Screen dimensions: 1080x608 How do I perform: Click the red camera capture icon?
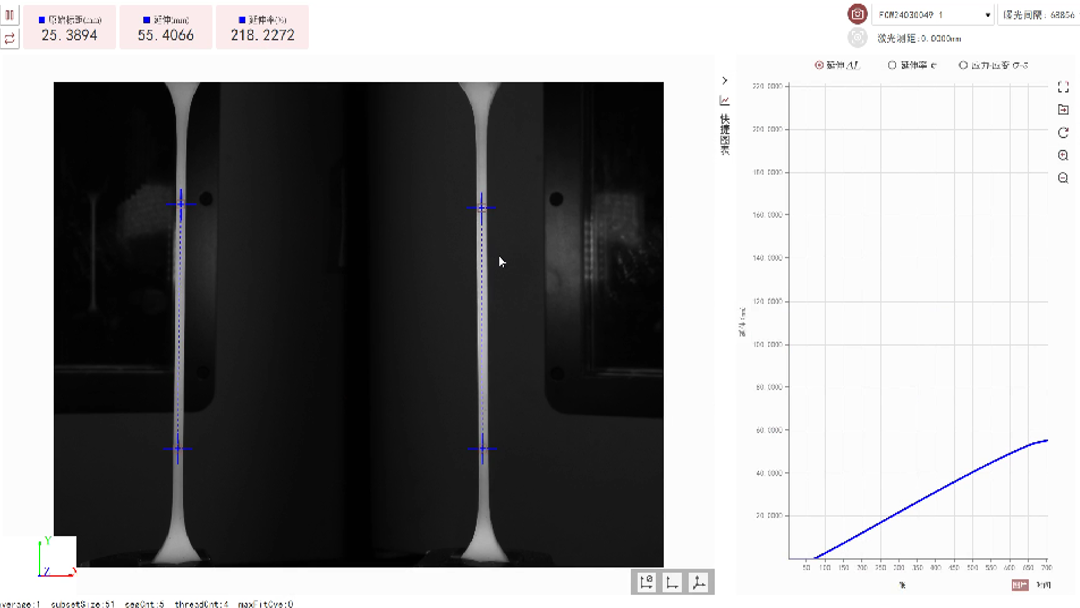(857, 15)
